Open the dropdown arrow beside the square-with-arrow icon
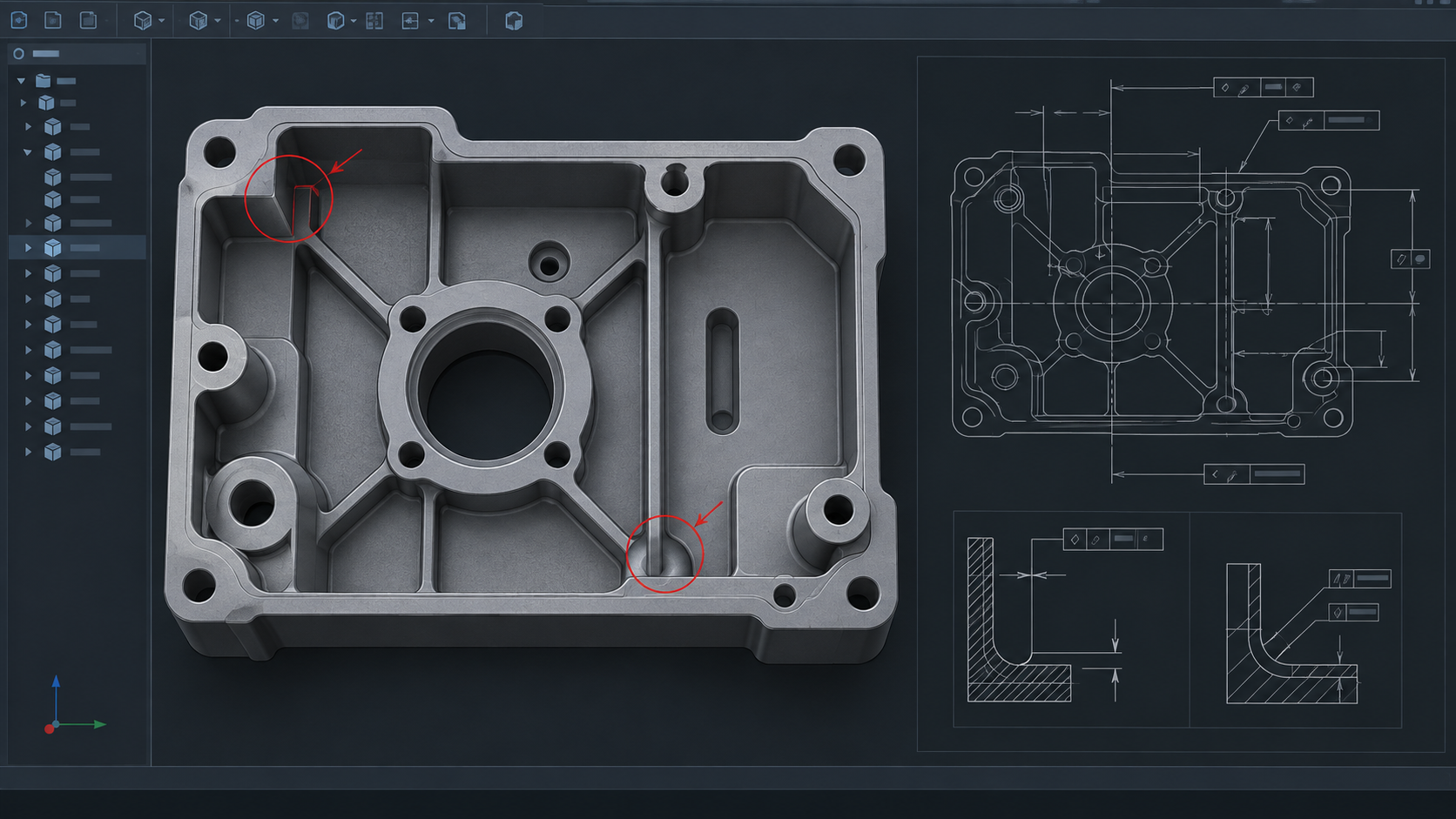 [431, 21]
